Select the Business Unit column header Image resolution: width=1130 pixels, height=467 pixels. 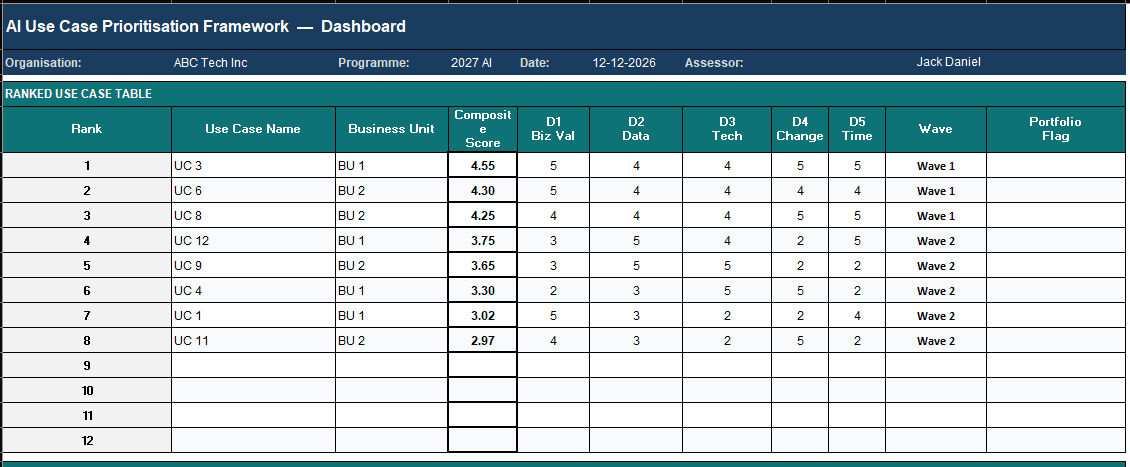click(391, 129)
